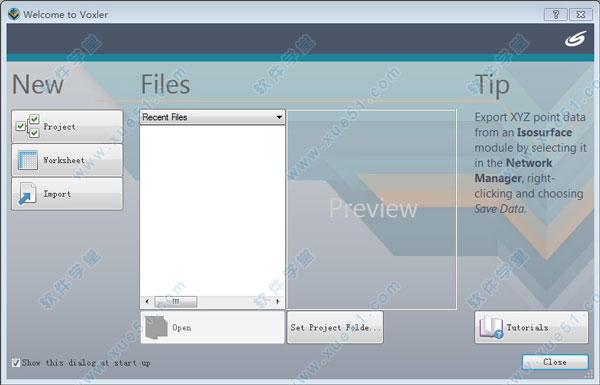This screenshot has height=385, width=600.
Task: Click the horizontal scrollbar thumb in file list
Action: click(x=176, y=302)
